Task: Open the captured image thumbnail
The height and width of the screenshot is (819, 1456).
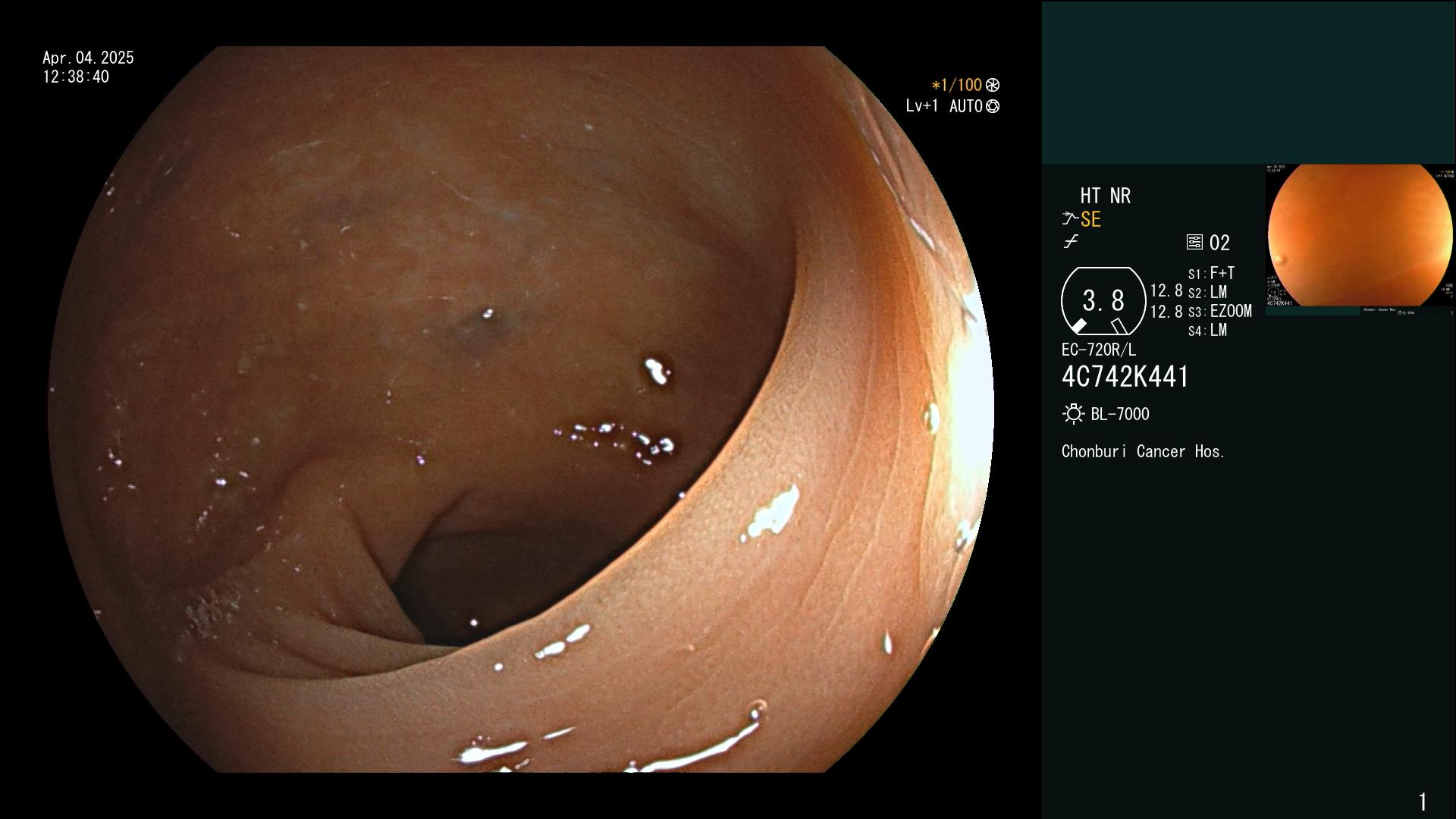Action: pos(1360,239)
